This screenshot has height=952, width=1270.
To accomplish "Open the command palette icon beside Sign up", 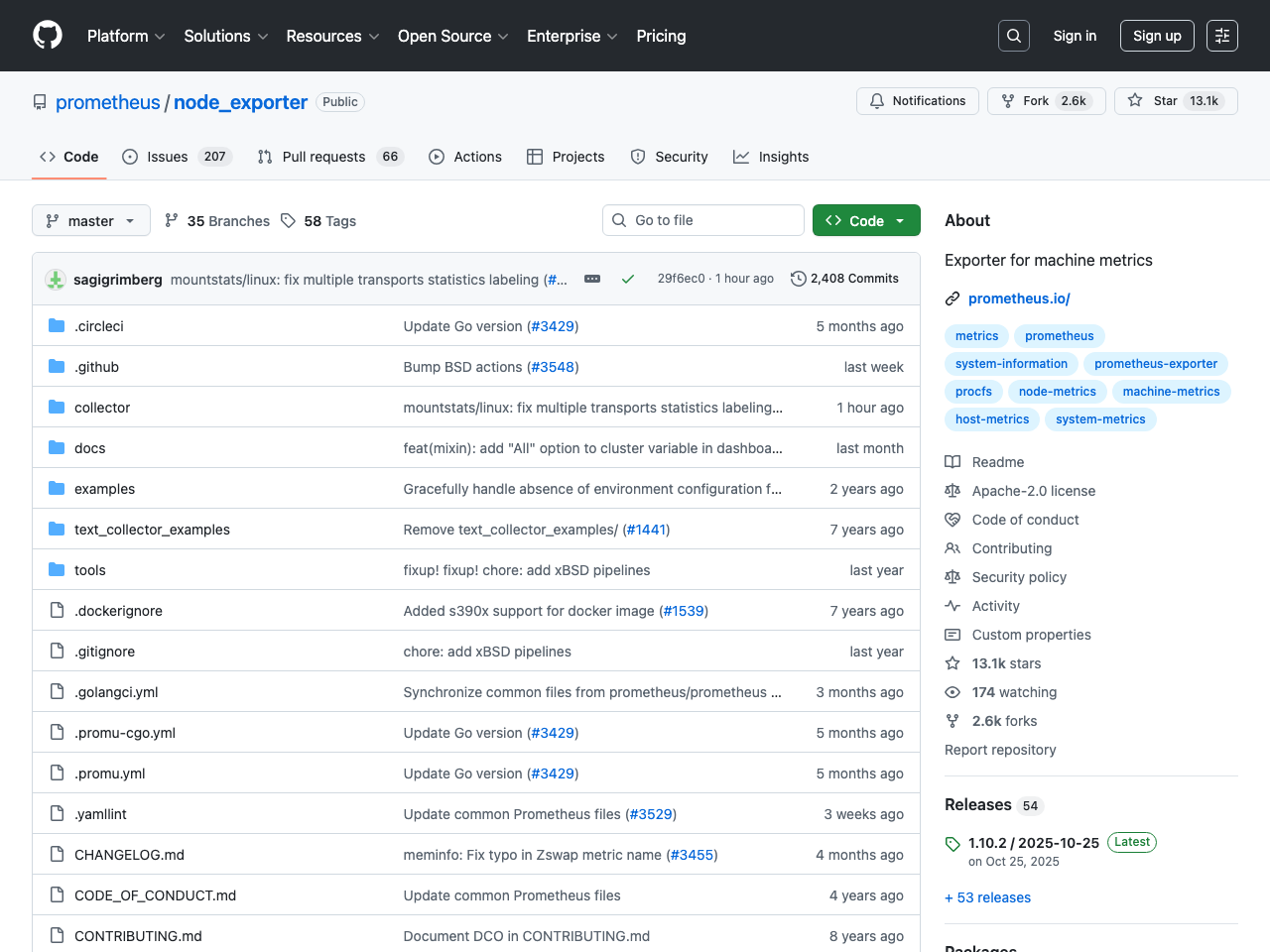I will (x=1221, y=35).
